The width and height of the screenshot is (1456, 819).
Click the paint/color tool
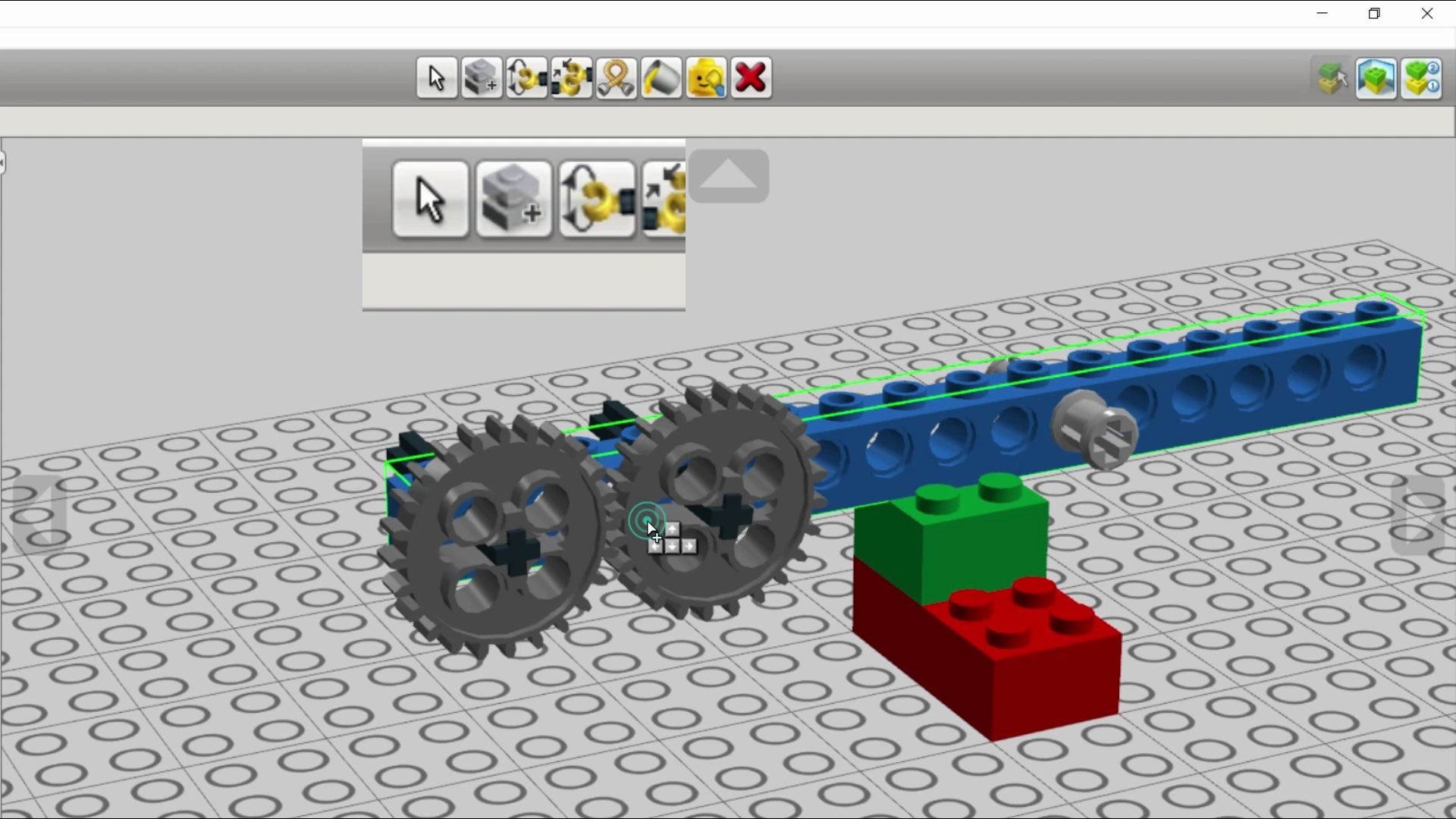(661, 78)
